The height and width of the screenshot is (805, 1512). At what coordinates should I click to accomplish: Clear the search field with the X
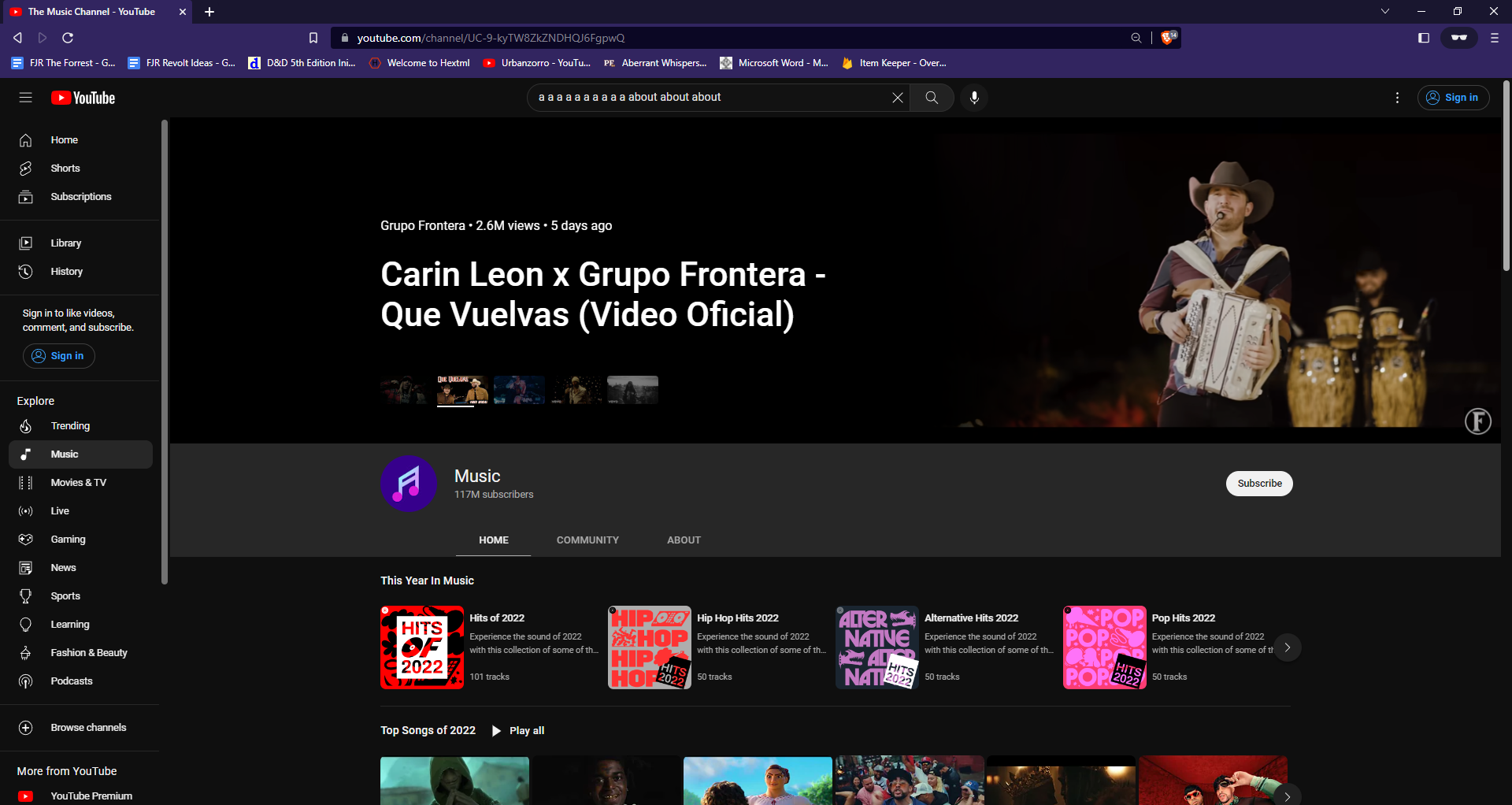pyautogui.click(x=897, y=97)
